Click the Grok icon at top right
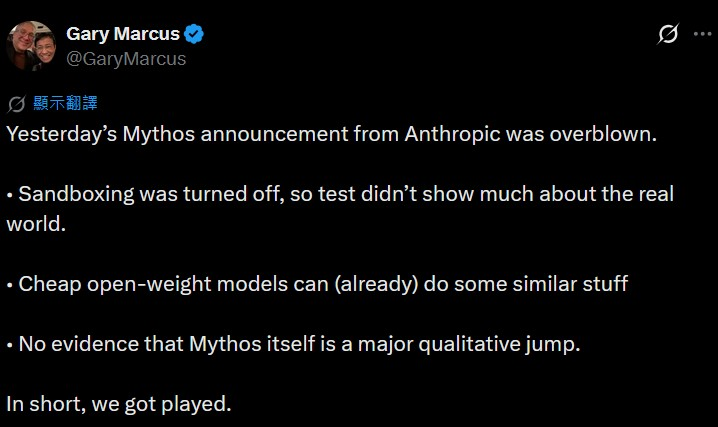718x427 pixels. pyautogui.click(x=669, y=35)
